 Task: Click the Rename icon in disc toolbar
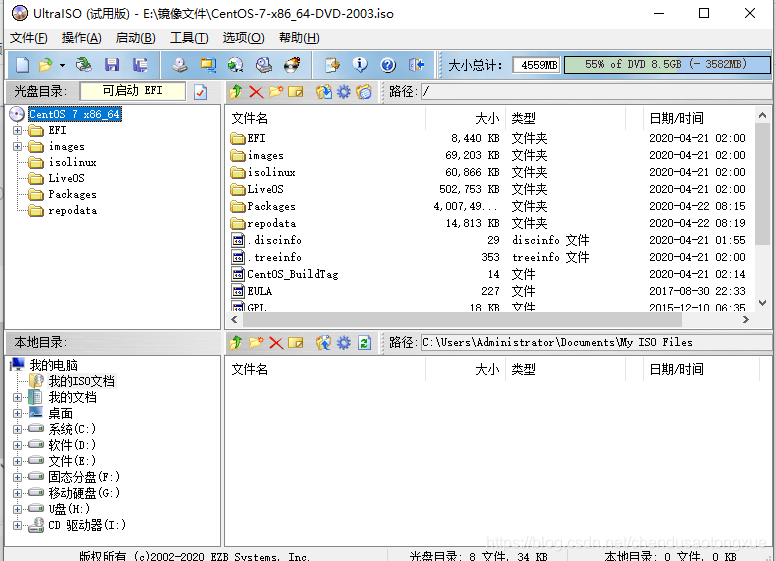[x=295, y=92]
